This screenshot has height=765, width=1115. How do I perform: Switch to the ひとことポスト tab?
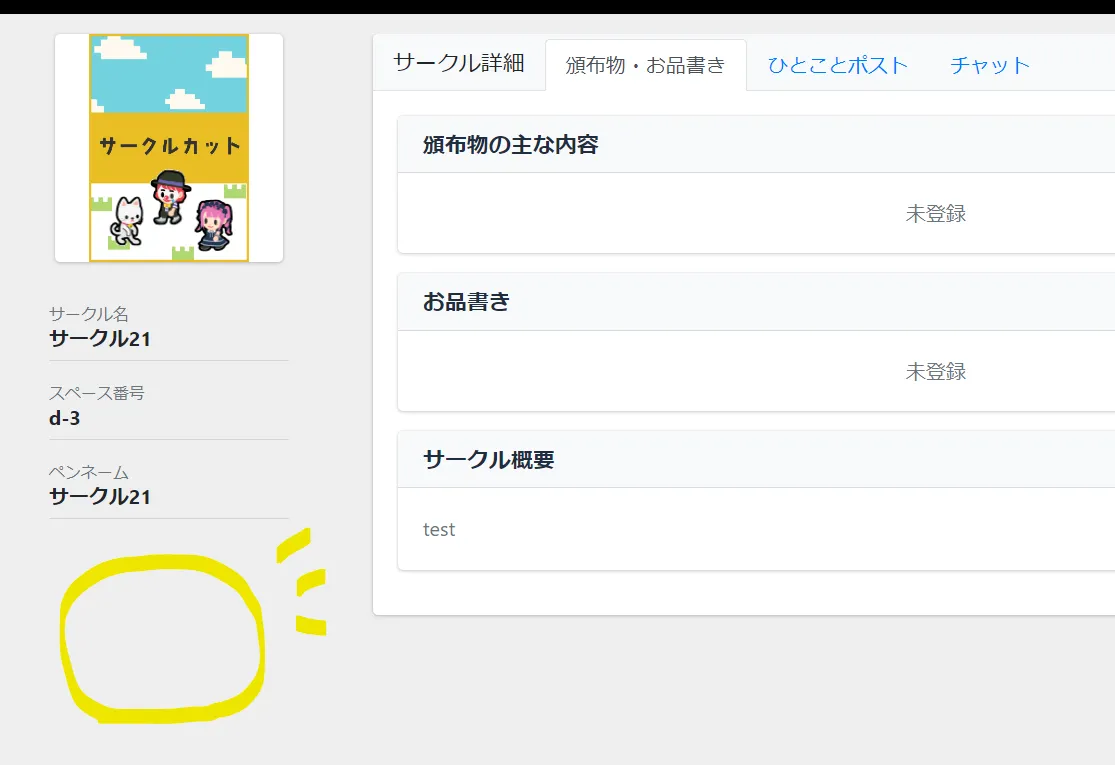(x=837, y=66)
